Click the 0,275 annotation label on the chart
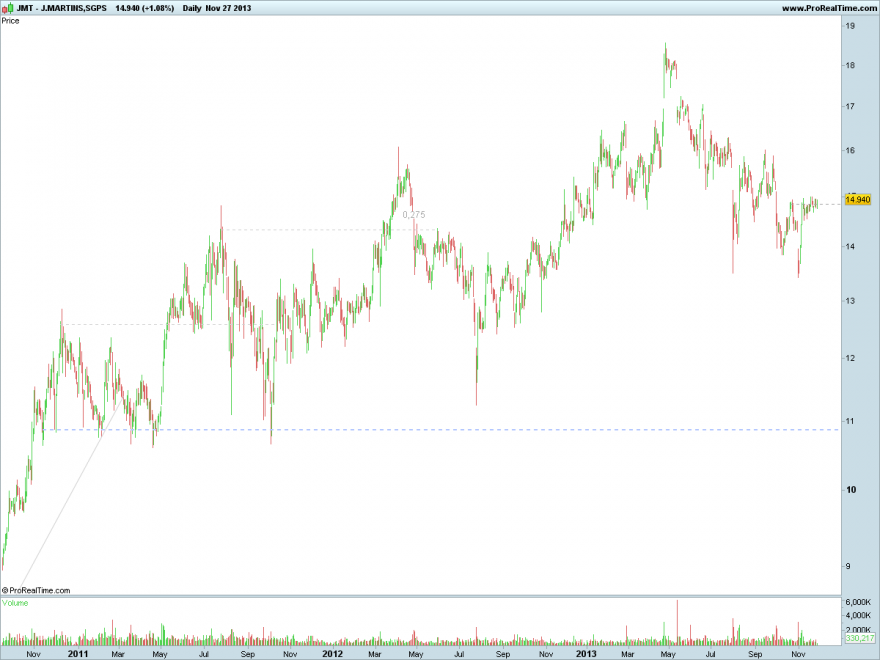 coord(414,214)
